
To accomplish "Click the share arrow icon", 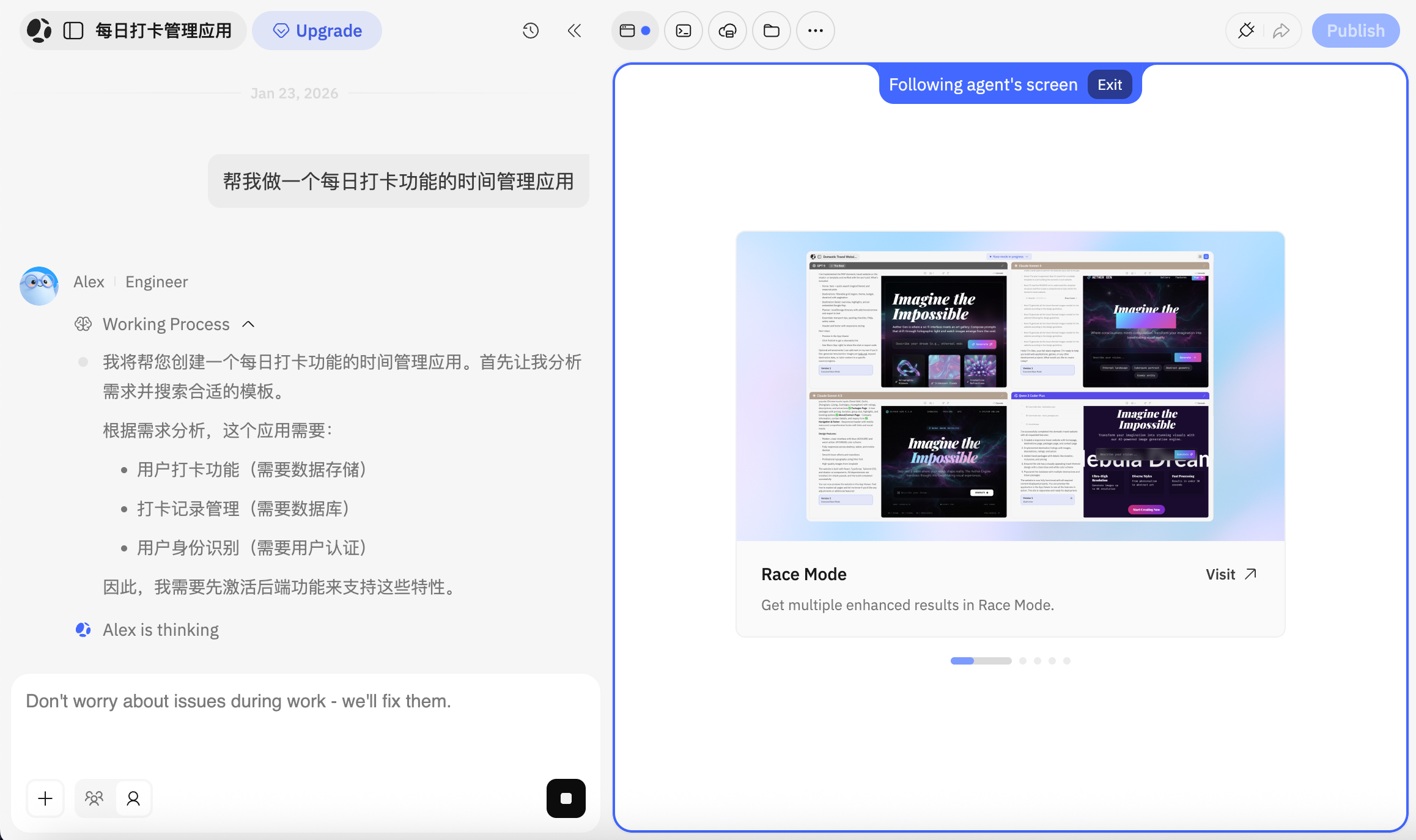I will tap(1281, 31).
